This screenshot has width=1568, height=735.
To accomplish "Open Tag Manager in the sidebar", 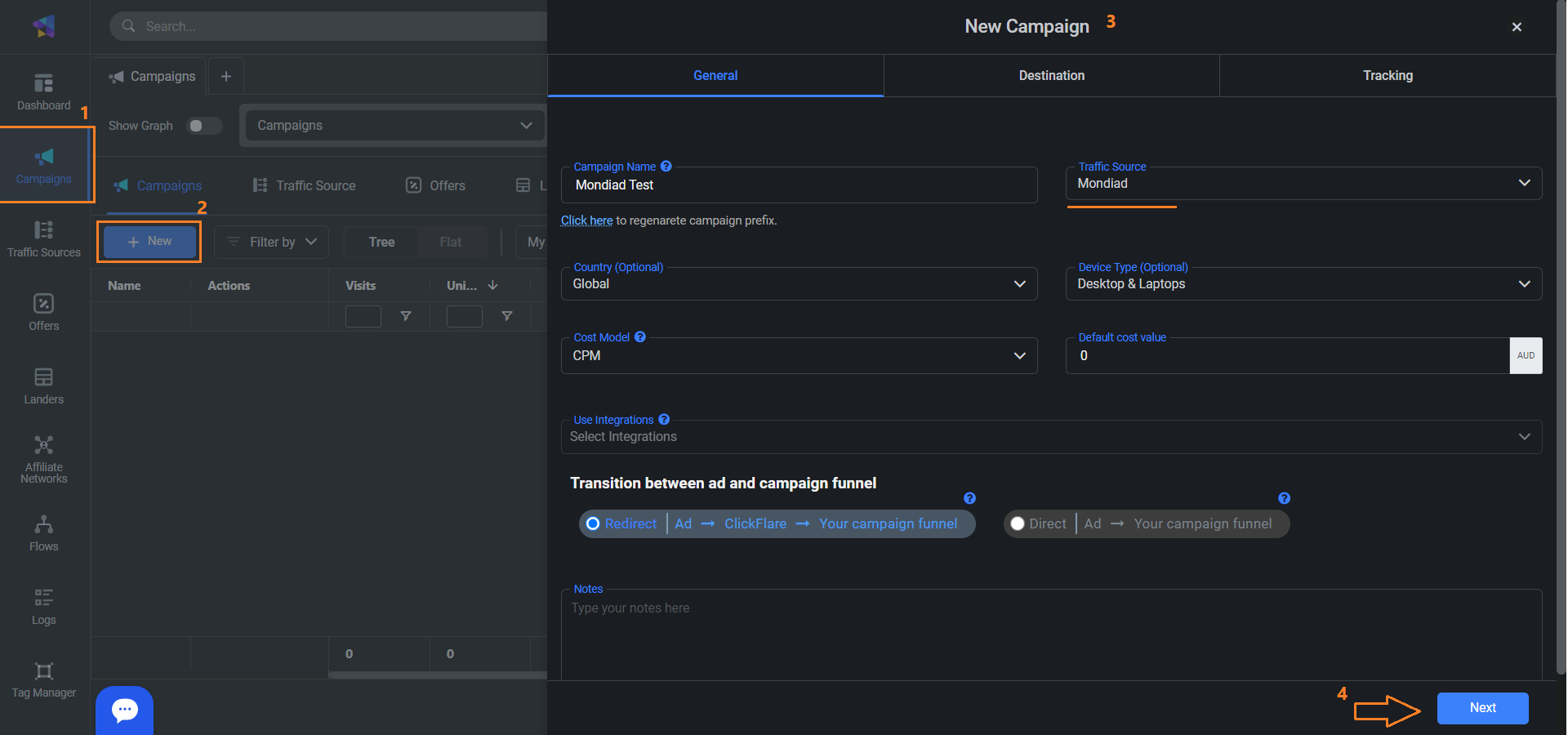I will [44, 679].
